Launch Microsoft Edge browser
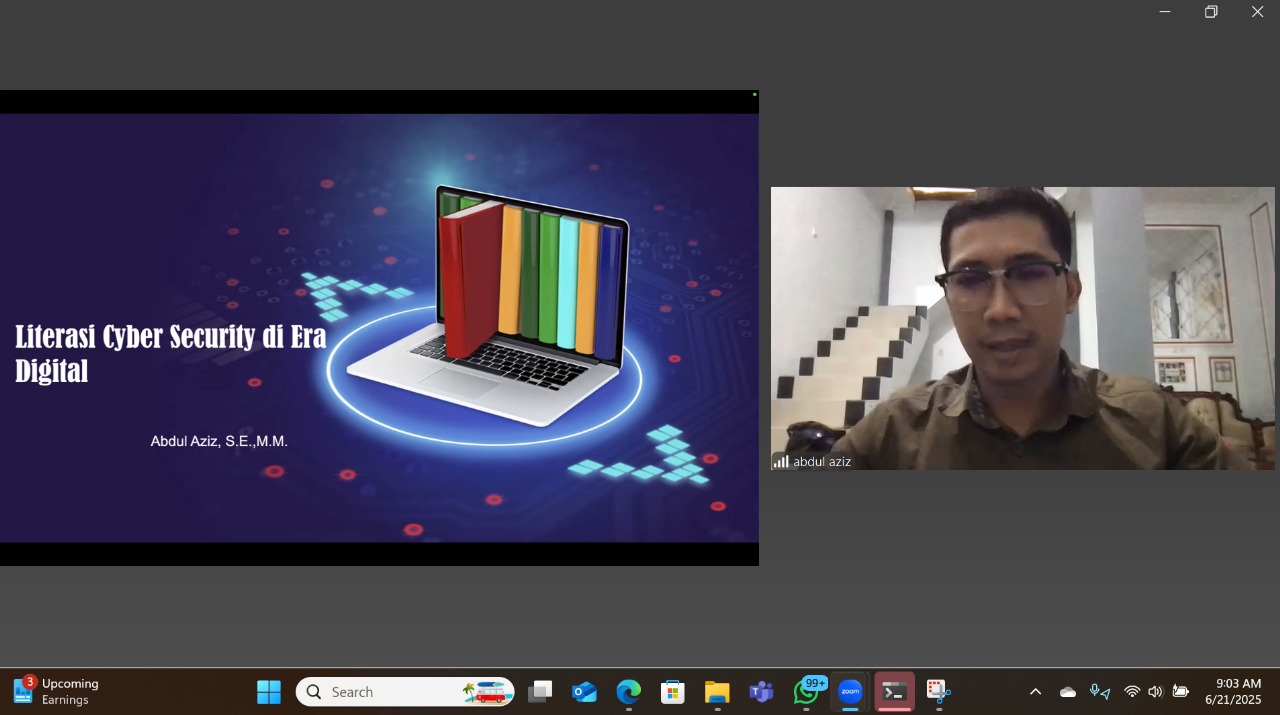Image resolution: width=1280 pixels, height=715 pixels. [x=628, y=691]
